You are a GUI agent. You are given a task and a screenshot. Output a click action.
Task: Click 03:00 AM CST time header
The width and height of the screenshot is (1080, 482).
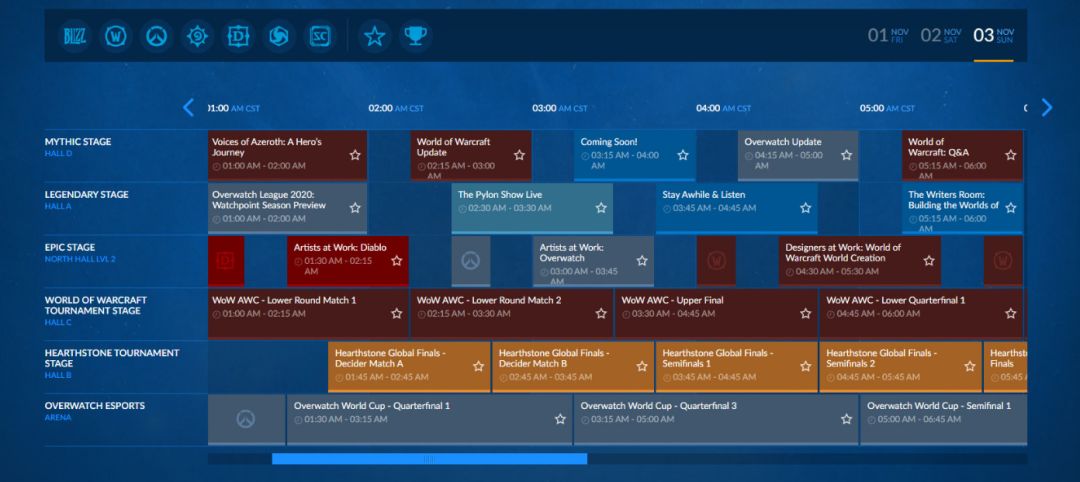(559, 108)
